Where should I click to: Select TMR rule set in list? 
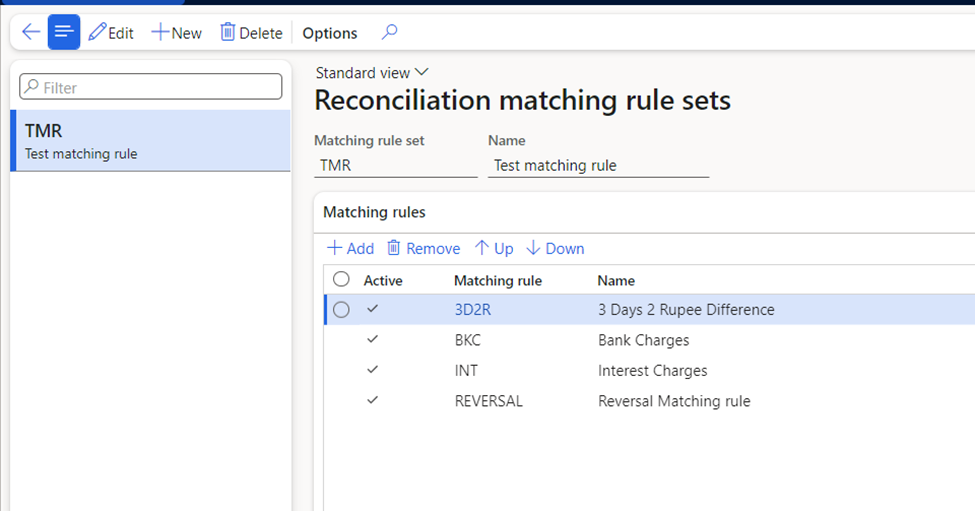pos(151,140)
